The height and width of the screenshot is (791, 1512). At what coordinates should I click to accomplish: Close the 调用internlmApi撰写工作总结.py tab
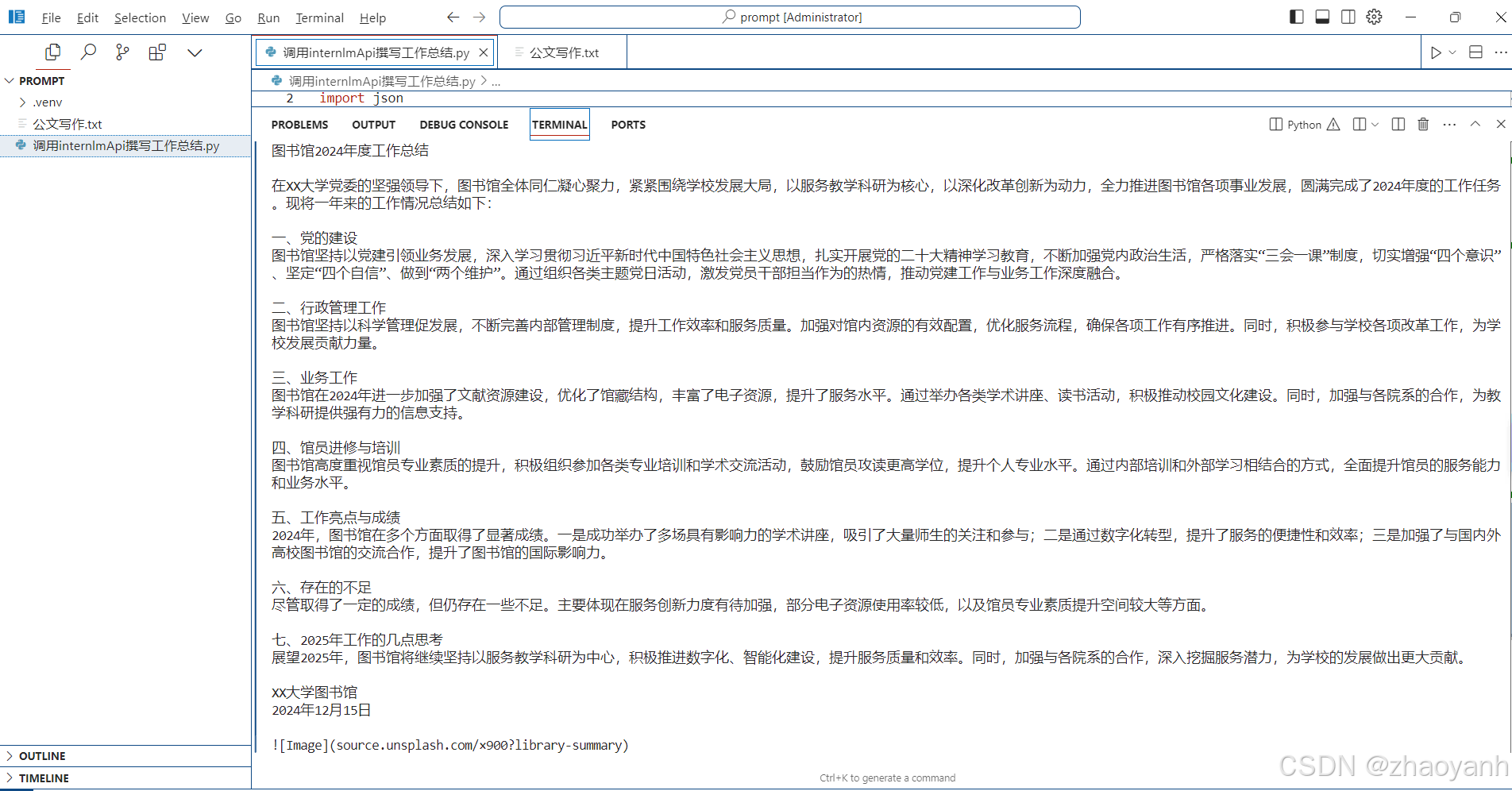pyautogui.click(x=483, y=52)
